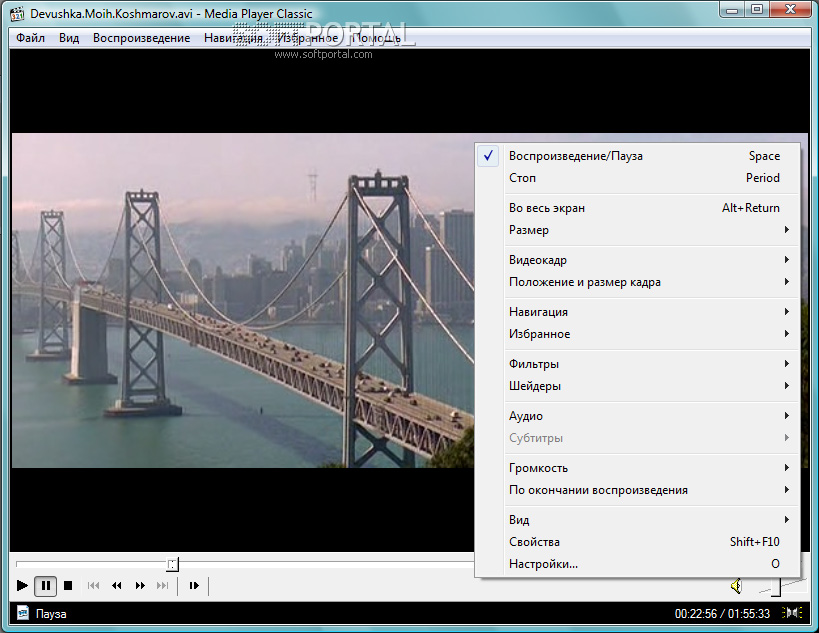Screen dimensions: 819x633
Task: Click the frame step button
Action: tap(194, 586)
